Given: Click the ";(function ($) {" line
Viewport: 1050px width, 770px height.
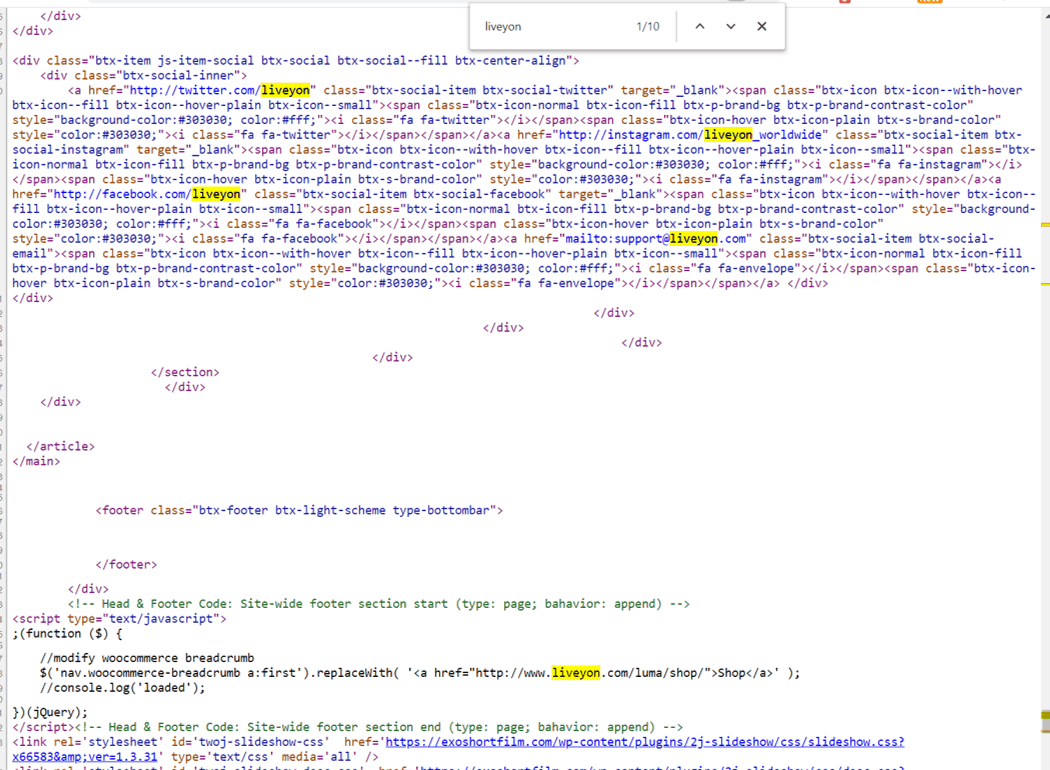Looking at the screenshot, I should click(x=68, y=633).
